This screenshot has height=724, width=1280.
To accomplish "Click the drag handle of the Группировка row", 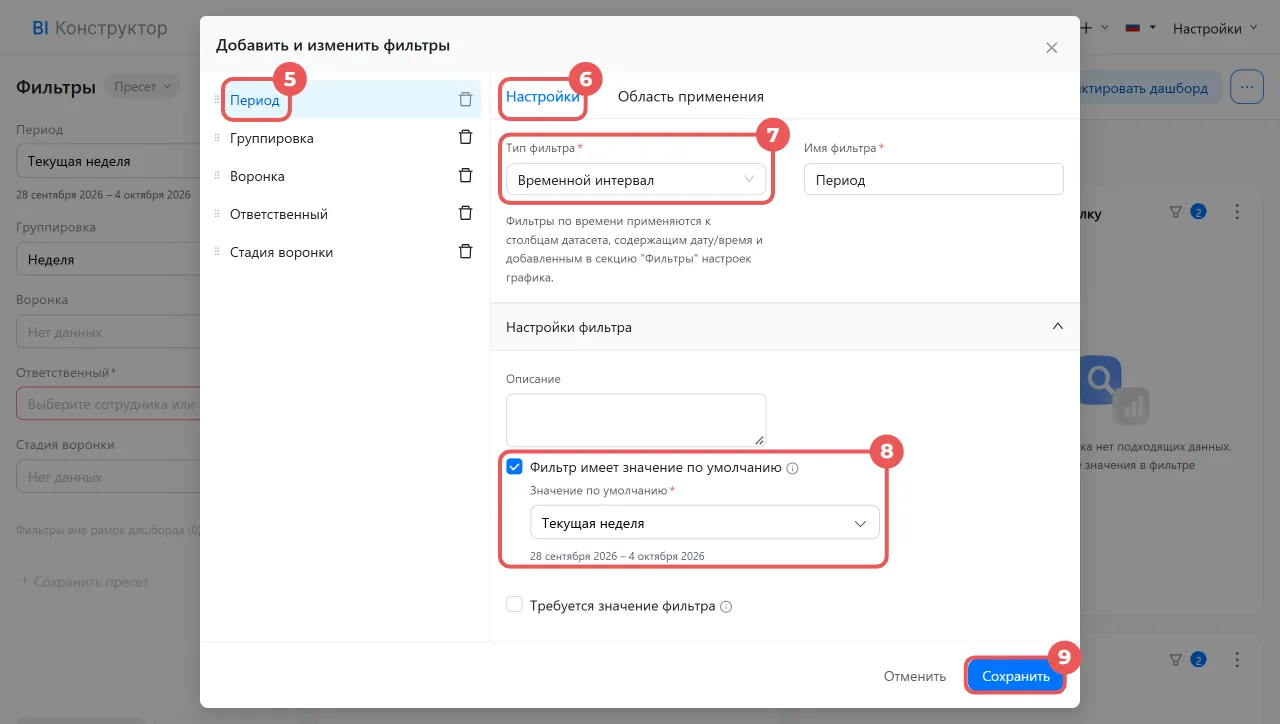I will pos(216,138).
